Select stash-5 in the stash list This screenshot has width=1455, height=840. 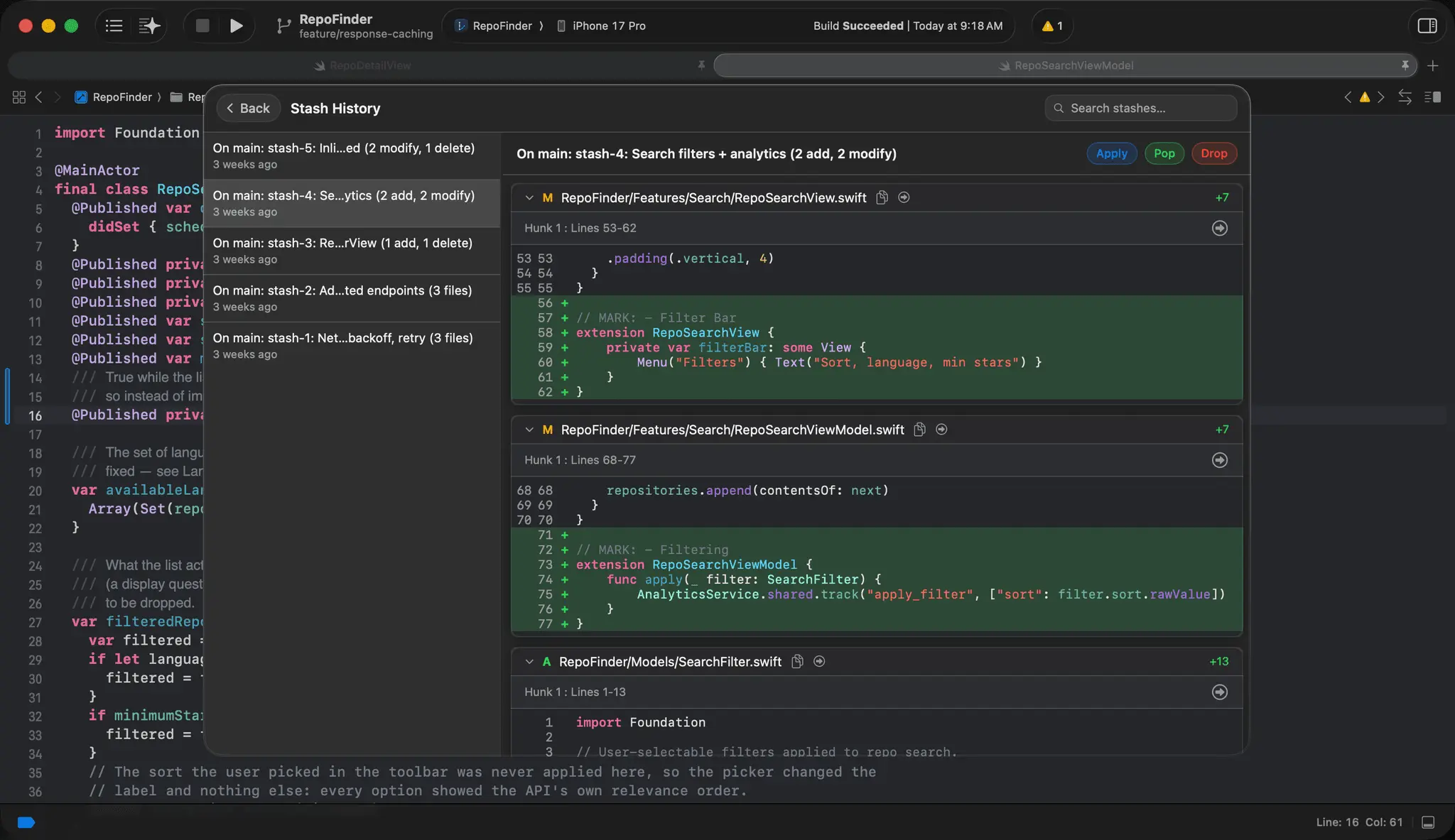click(352, 156)
